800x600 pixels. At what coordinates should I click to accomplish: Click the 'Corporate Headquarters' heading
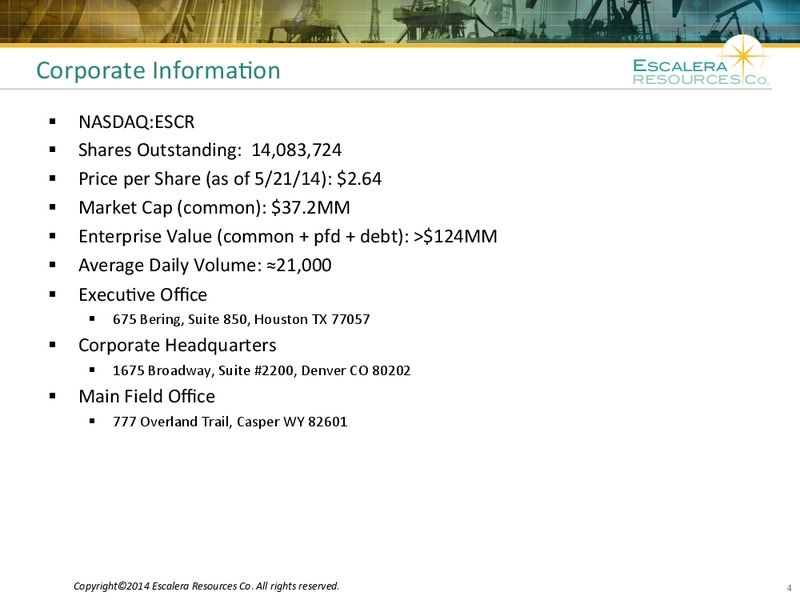(x=177, y=345)
